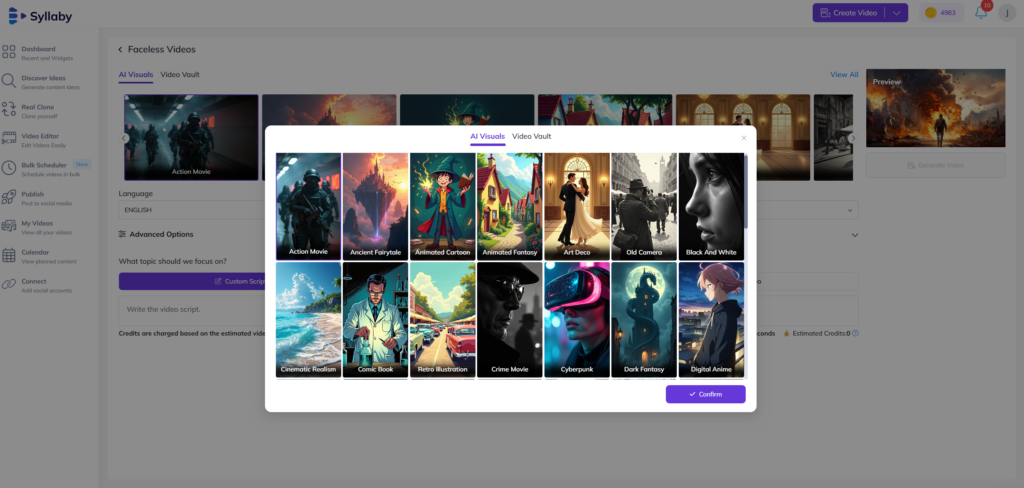The image size is (1024, 488).
Task: Open the notifications bell icon
Action: point(981,13)
